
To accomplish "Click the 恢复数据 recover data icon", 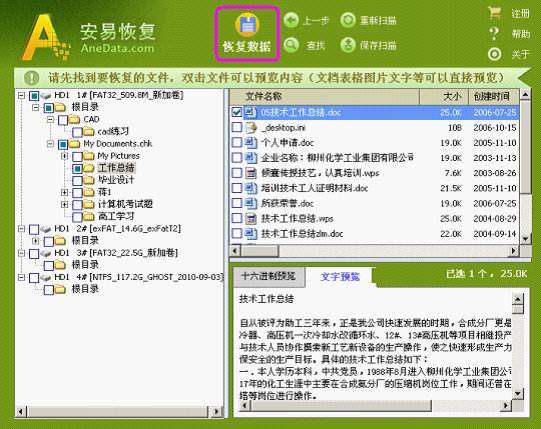I will (x=247, y=25).
